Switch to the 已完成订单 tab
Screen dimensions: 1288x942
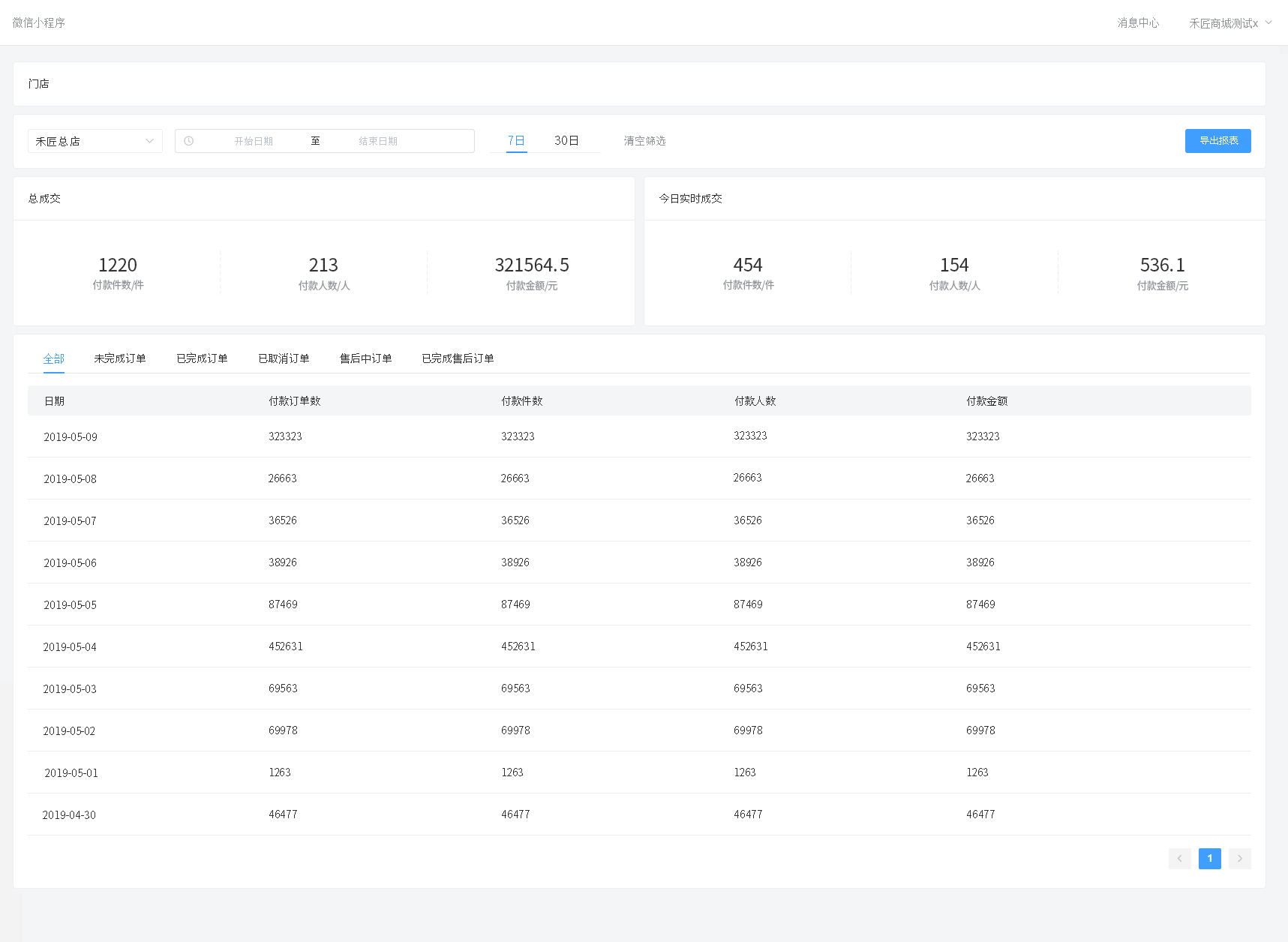point(202,358)
